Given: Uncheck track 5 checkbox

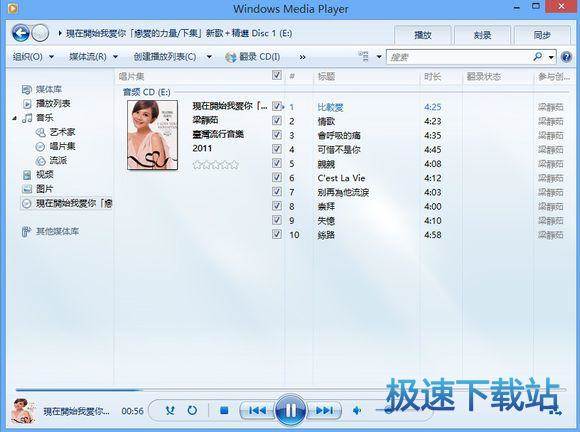Looking at the screenshot, I should 277,163.
